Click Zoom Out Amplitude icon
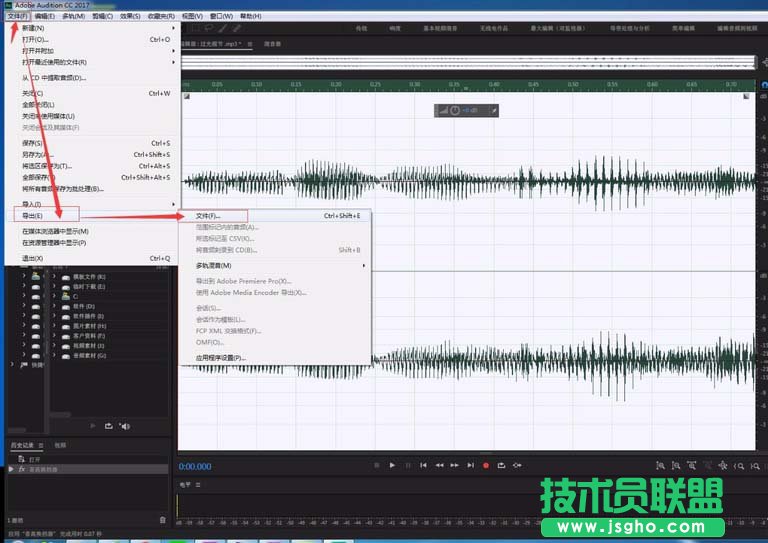The image size is (768, 543). 676,466
